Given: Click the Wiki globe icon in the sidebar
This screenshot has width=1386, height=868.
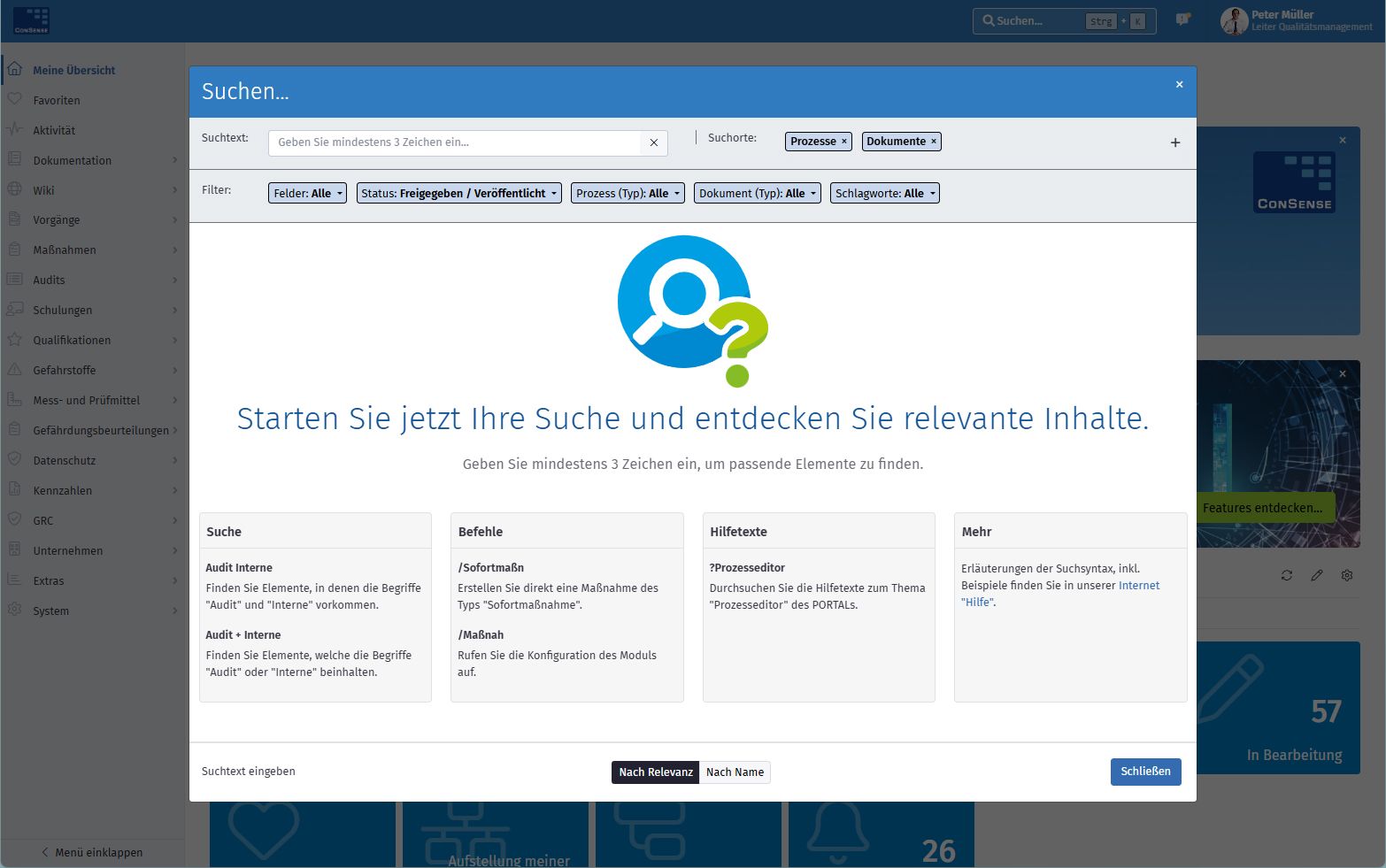Looking at the screenshot, I should tap(14, 189).
